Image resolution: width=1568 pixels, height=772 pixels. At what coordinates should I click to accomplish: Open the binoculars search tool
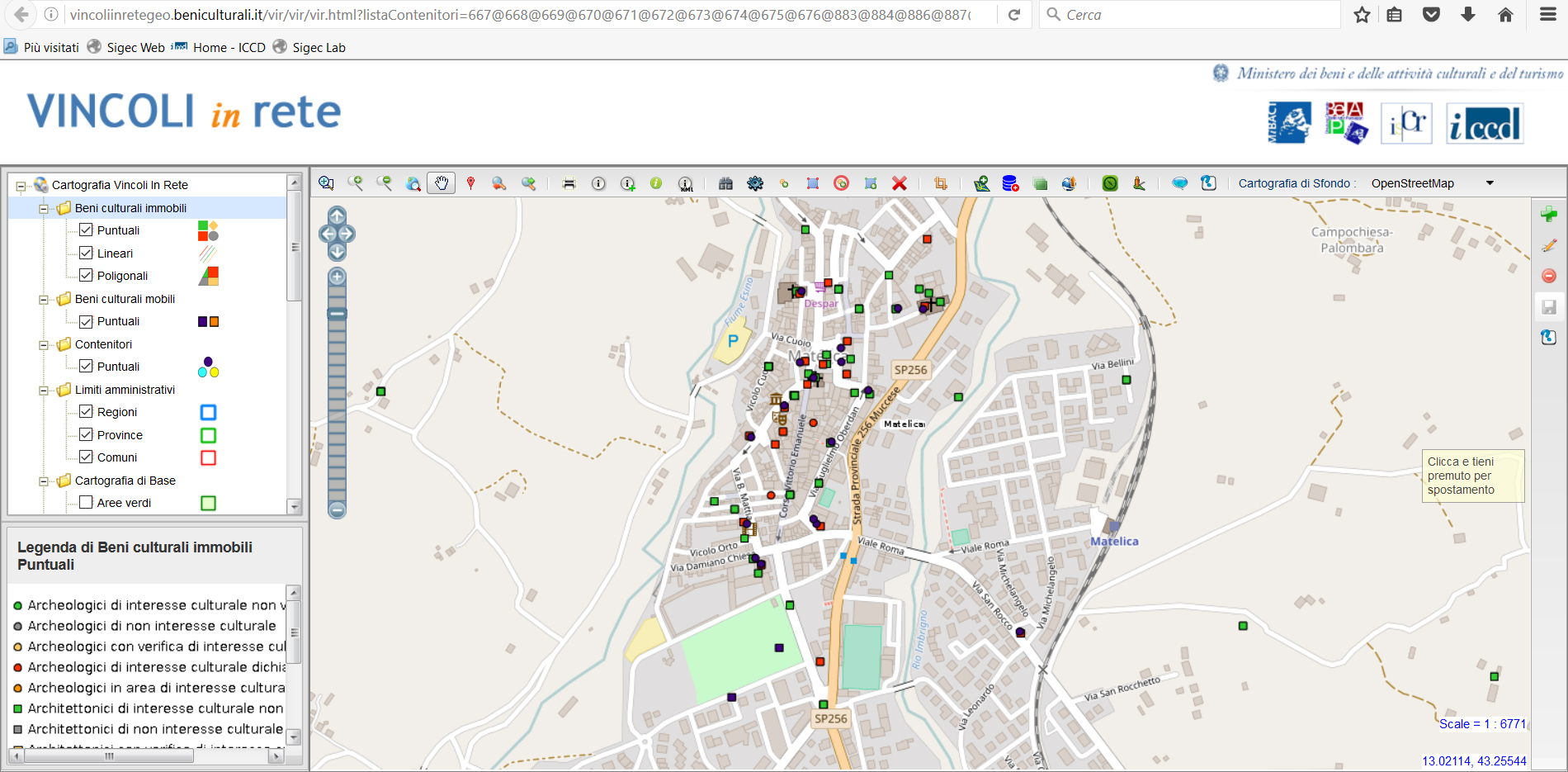[725, 183]
